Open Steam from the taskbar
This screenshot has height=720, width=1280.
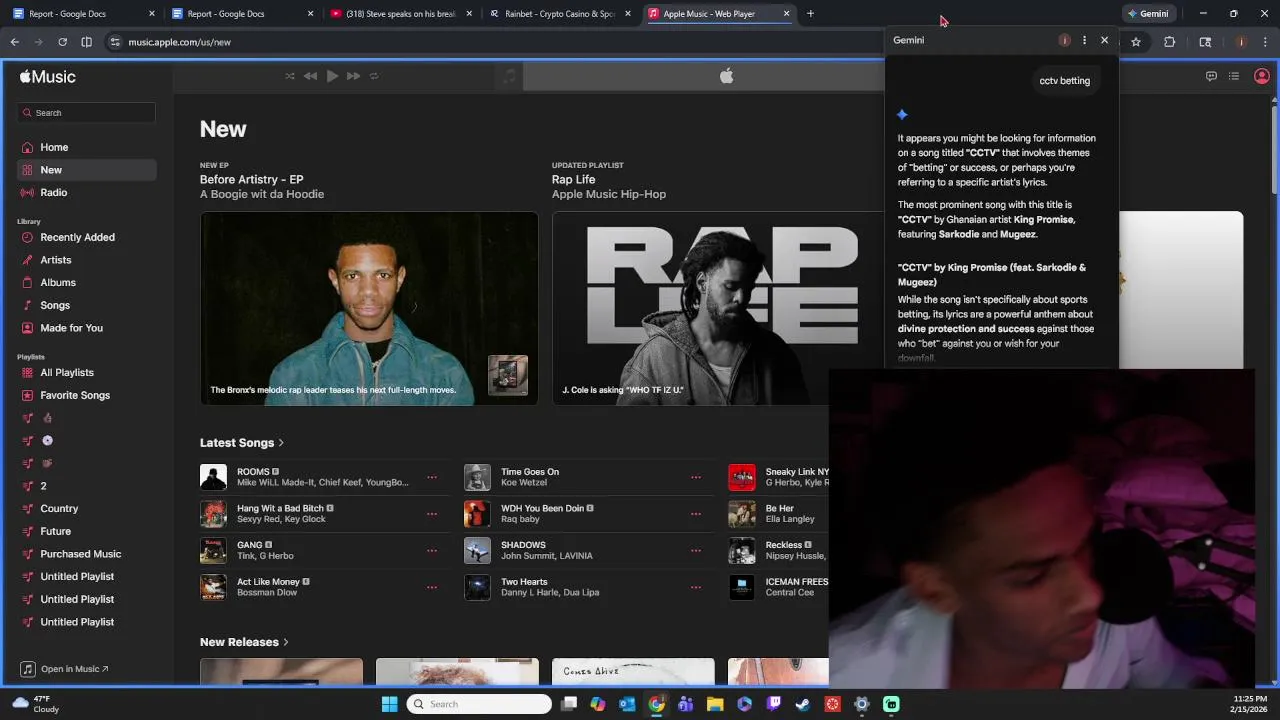803,704
